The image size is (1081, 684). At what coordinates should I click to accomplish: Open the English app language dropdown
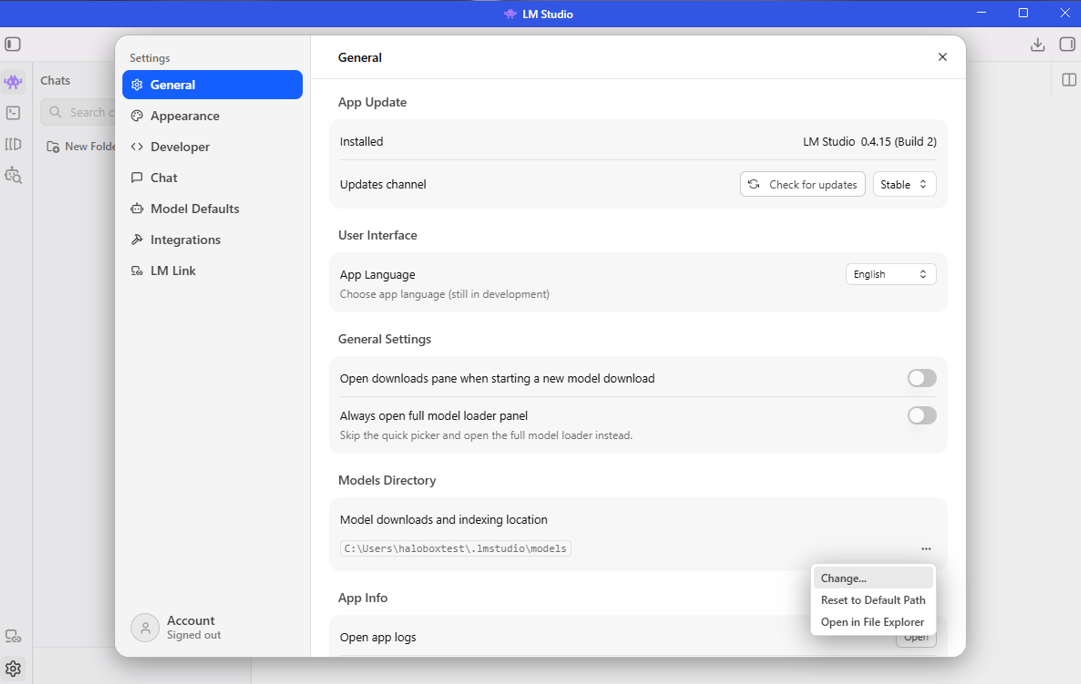891,274
